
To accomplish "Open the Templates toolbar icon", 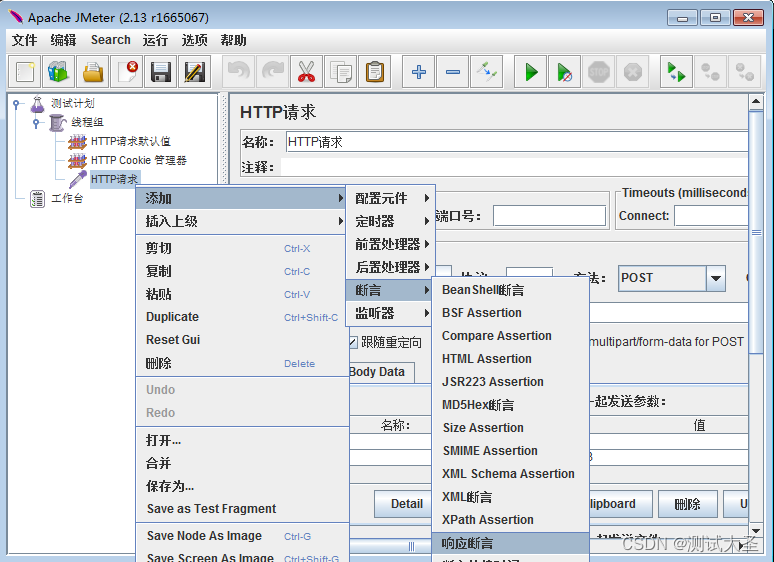I will [x=59, y=72].
